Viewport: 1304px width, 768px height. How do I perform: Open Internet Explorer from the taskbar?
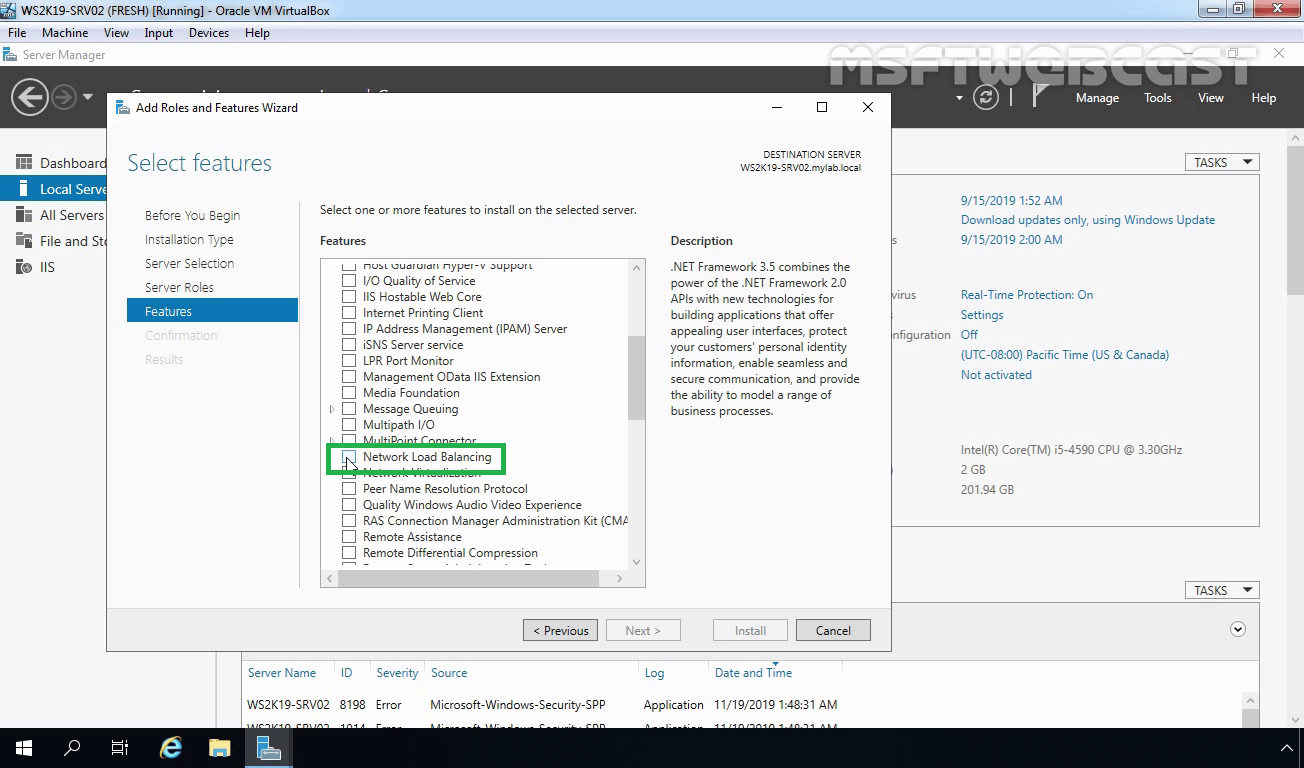click(170, 747)
